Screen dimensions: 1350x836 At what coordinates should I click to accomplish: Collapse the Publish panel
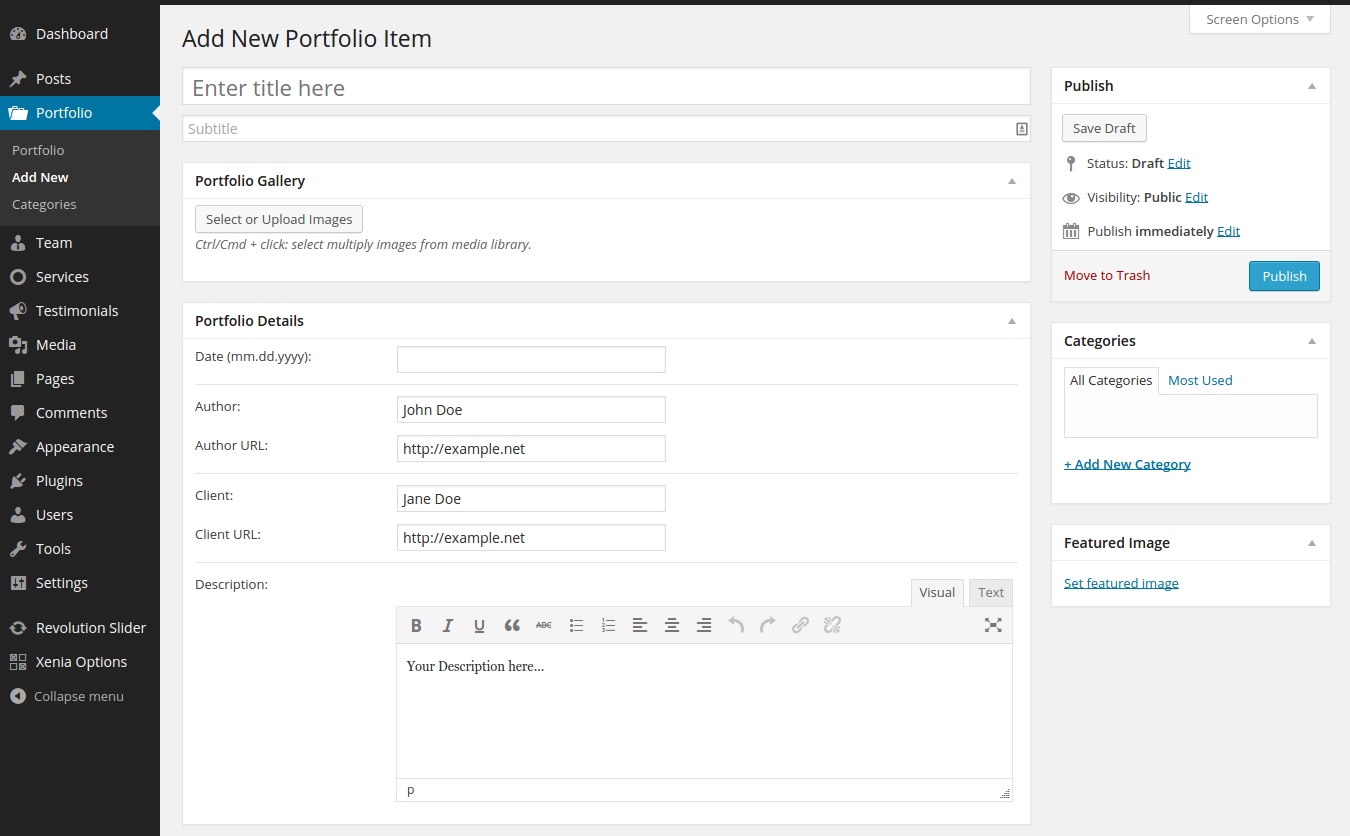click(1312, 86)
